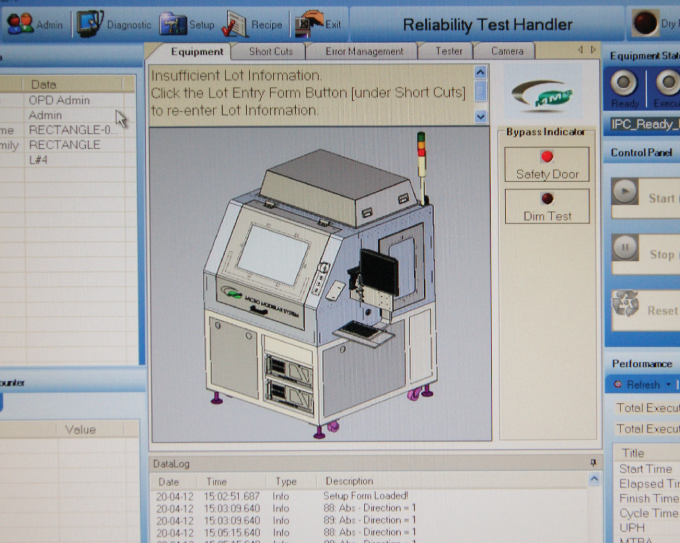Select the IPC_Ready status field
This screenshot has width=680, height=543.
tap(644, 124)
